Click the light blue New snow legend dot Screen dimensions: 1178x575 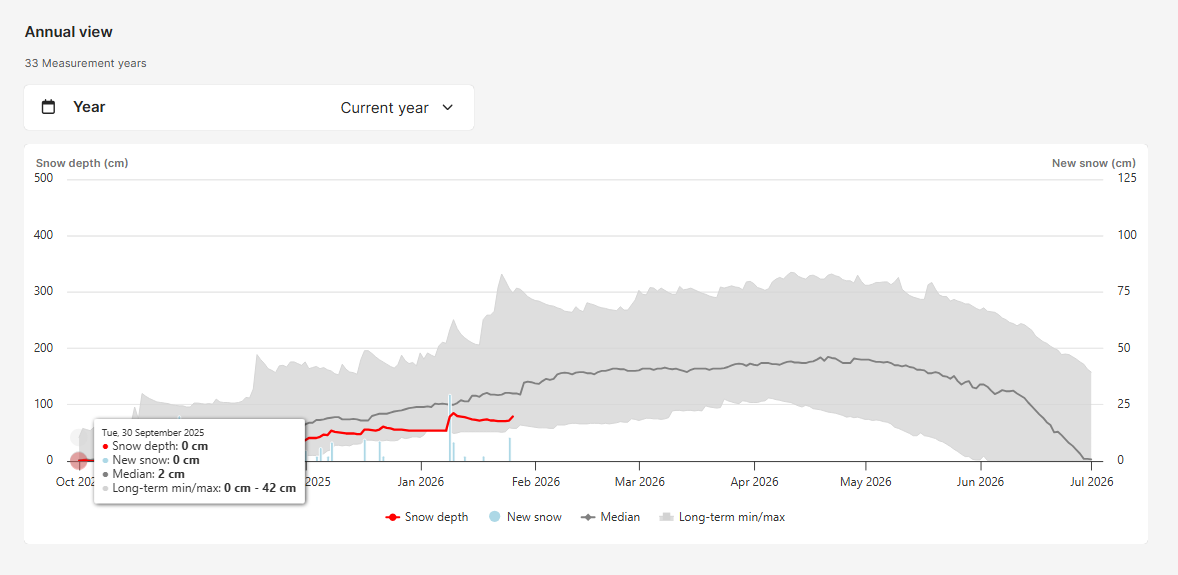(x=494, y=517)
